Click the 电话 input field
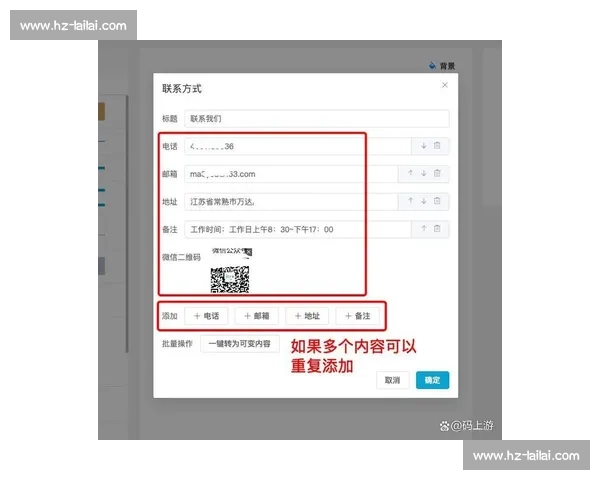 (298, 146)
